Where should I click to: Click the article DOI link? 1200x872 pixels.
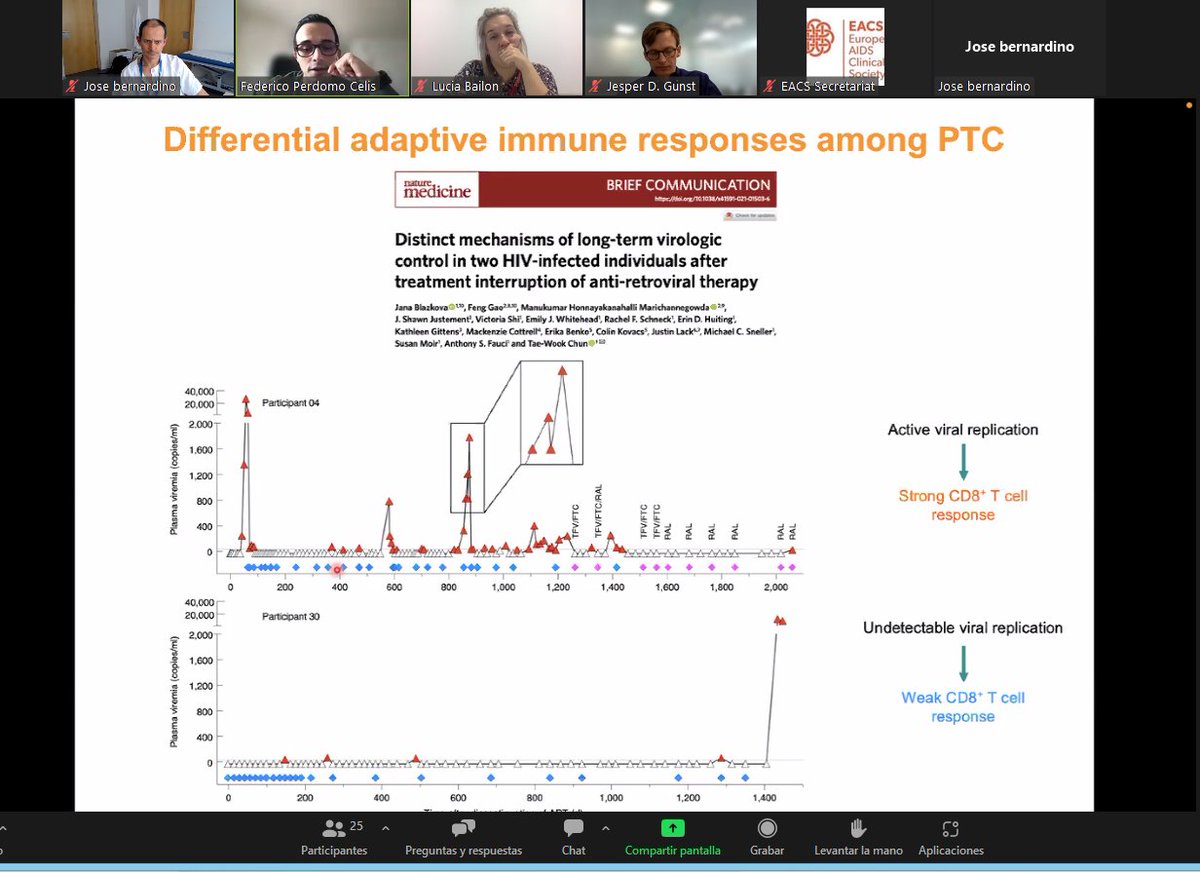click(711, 199)
